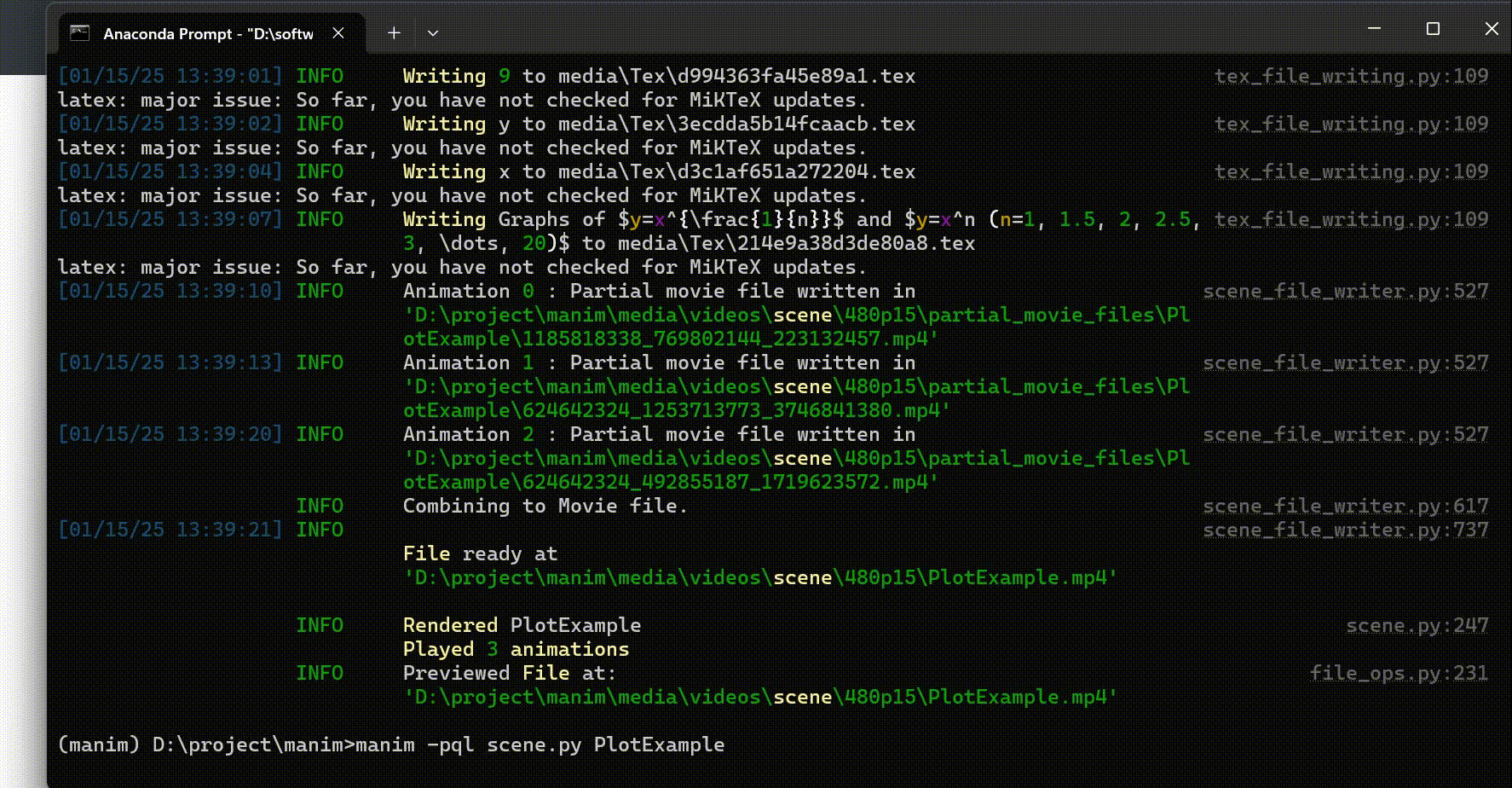
Task: Minimize the terminal window
Action: tap(1374, 29)
